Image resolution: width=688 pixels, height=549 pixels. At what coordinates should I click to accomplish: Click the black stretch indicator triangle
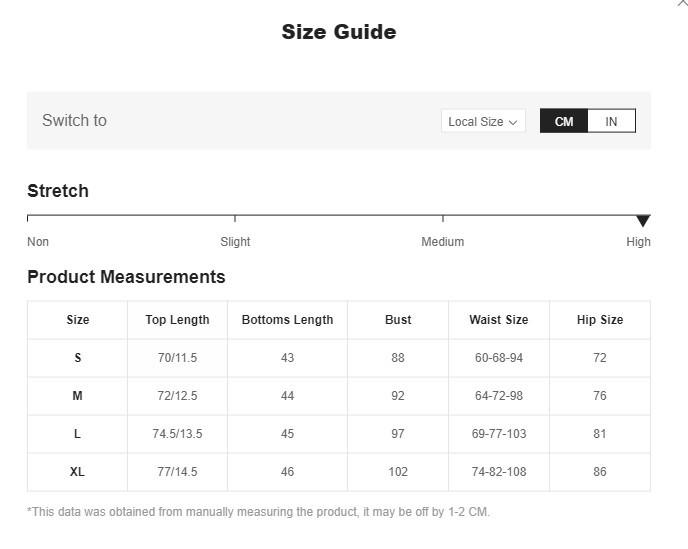[643, 220]
